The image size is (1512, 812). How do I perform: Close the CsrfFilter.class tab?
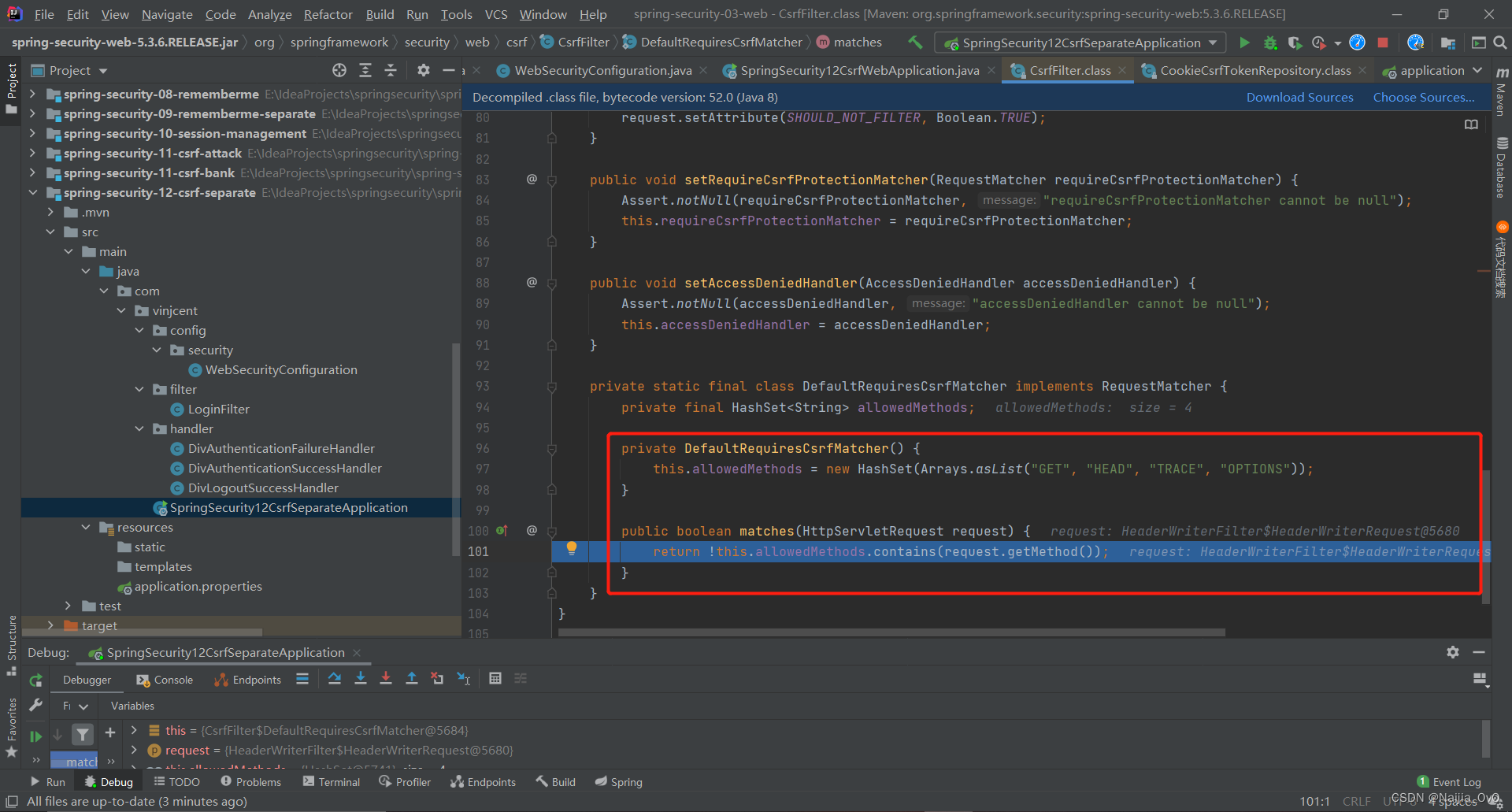(x=1122, y=70)
